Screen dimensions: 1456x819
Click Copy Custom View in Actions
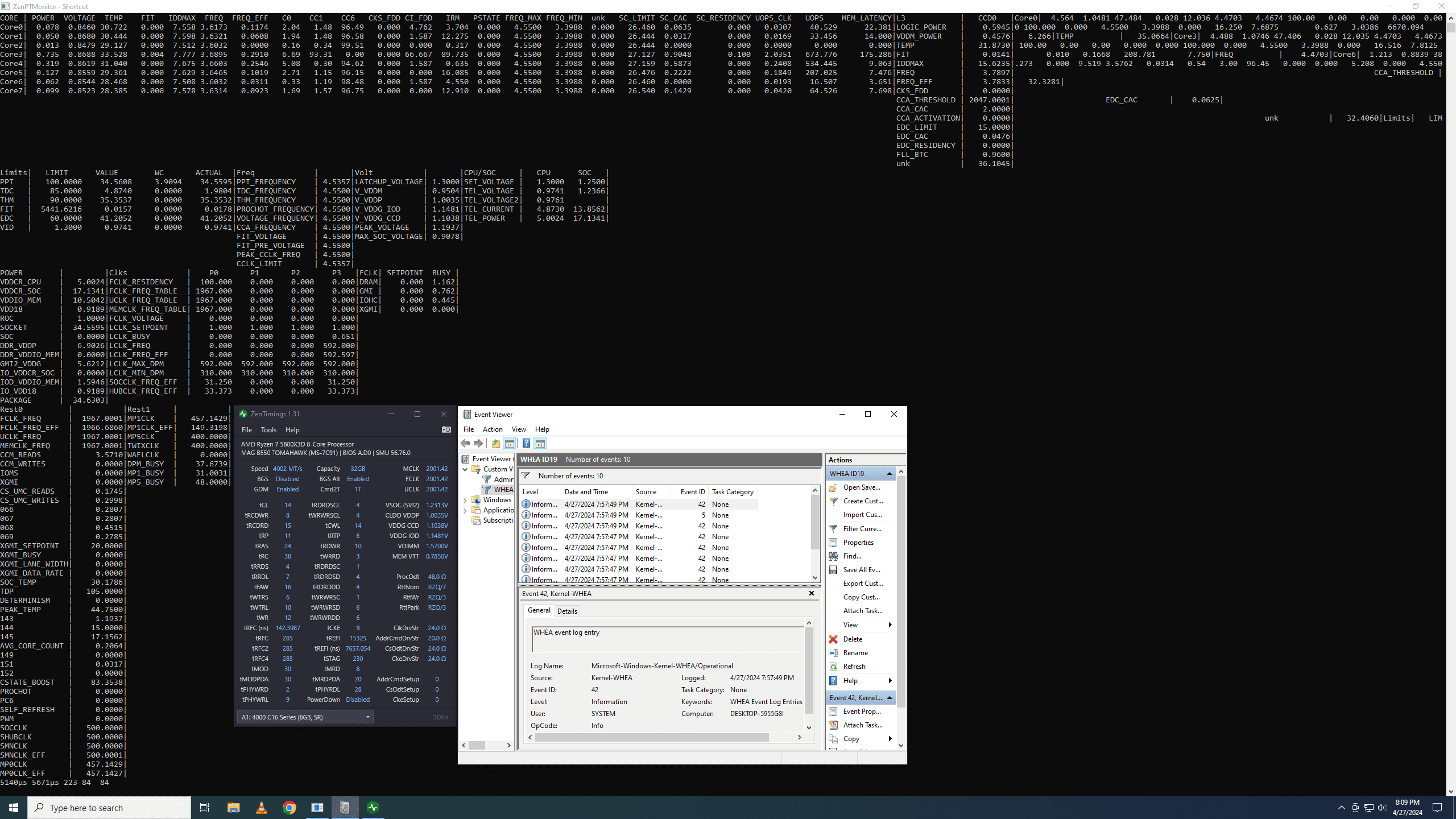(x=862, y=597)
